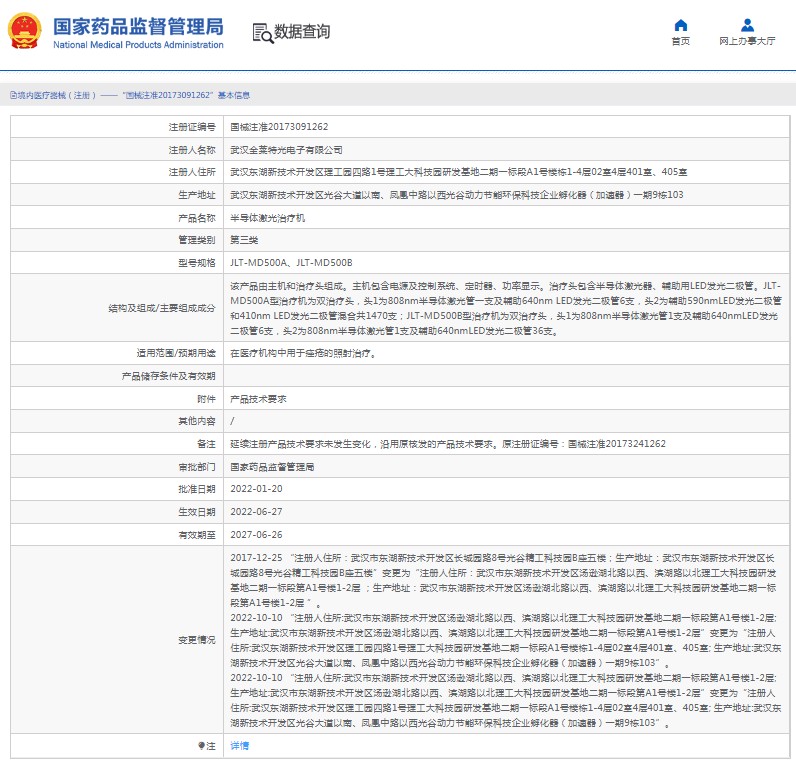Viewport: 796px width, 764px height.
Task: Open the 网上办事大厅 user icon
Action: 747,25
